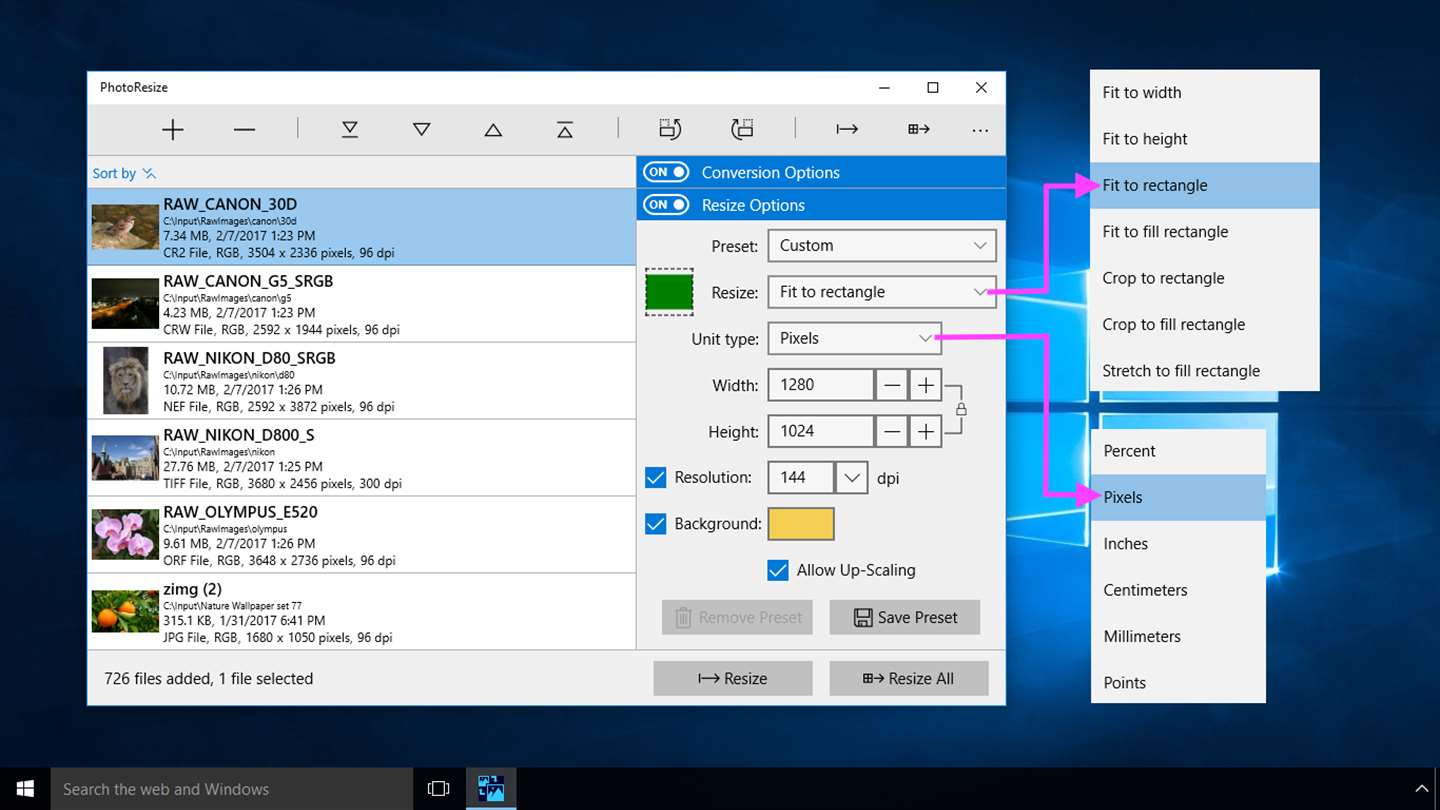1440x810 pixels.
Task: Uncheck the Background checkbox
Action: (656, 524)
